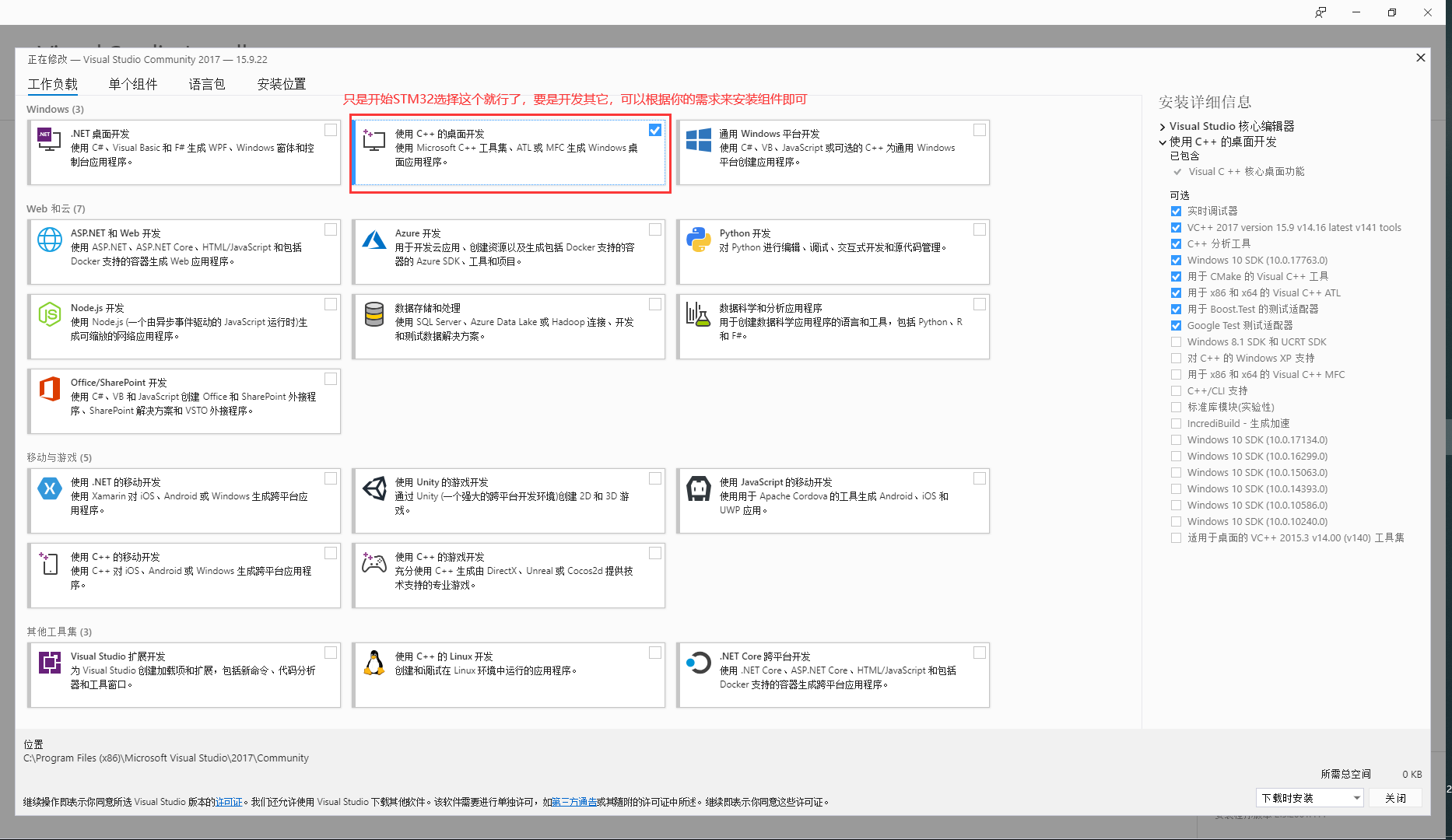
Task: Uncheck the C++ desktop development workload
Action: (x=655, y=130)
